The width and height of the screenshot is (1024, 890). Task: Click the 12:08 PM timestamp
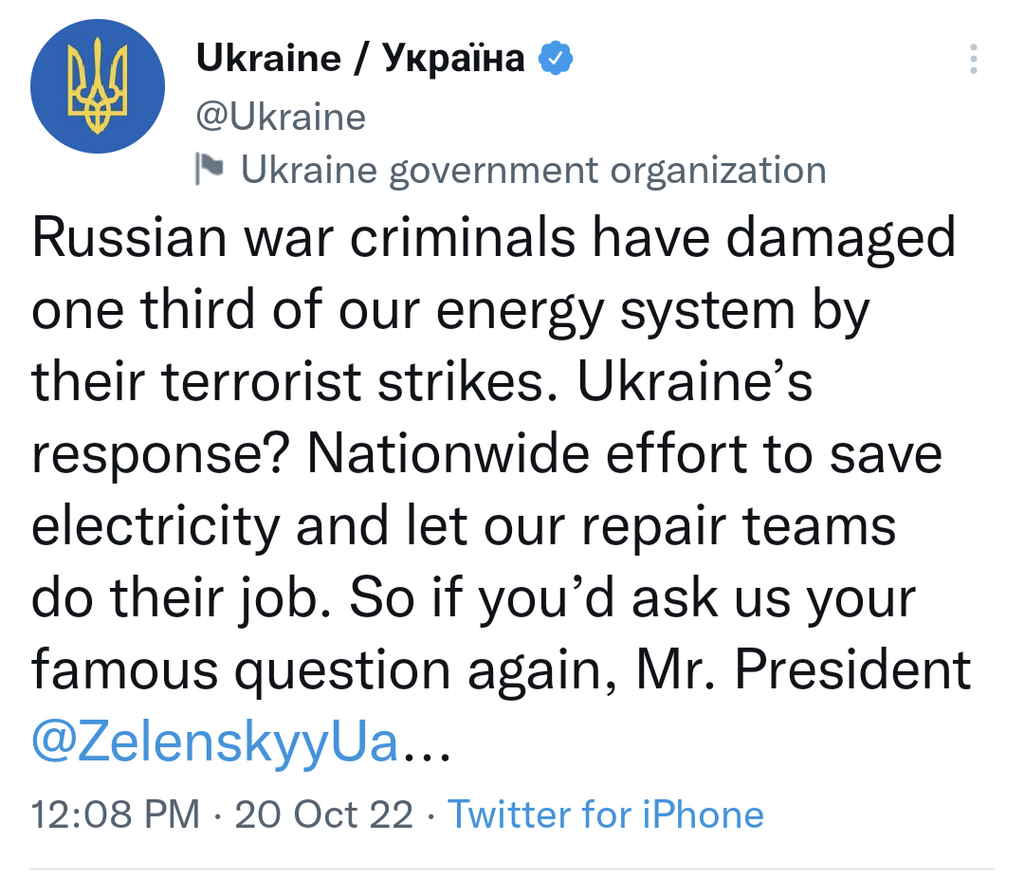[x=116, y=814]
